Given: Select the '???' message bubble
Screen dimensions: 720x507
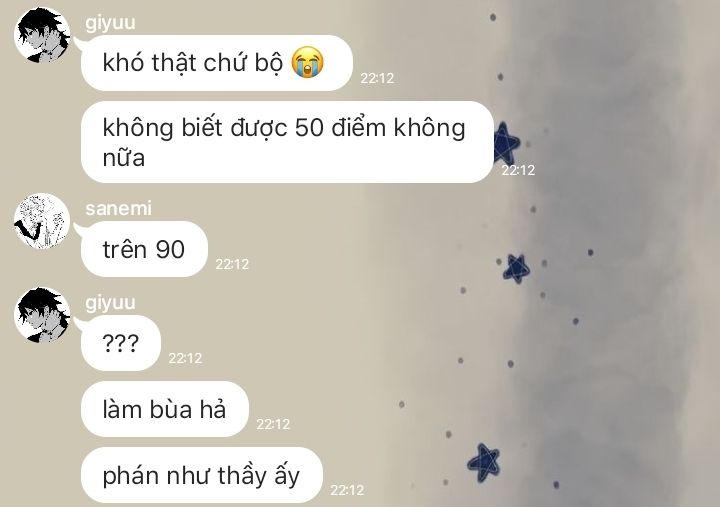Looking at the screenshot, I should point(121,343).
